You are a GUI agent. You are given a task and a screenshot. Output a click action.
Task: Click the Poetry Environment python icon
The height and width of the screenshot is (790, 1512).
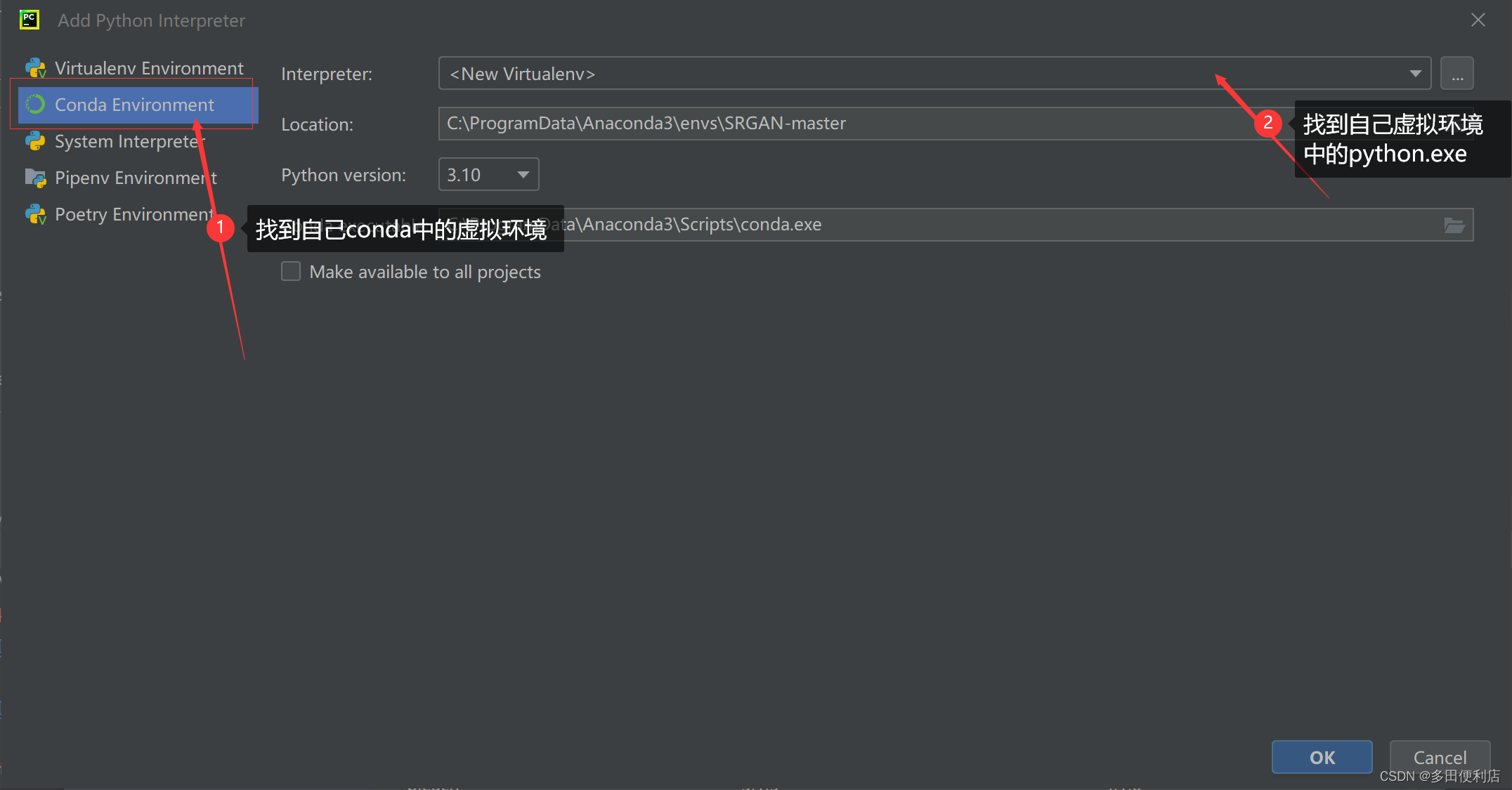click(x=35, y=214)
